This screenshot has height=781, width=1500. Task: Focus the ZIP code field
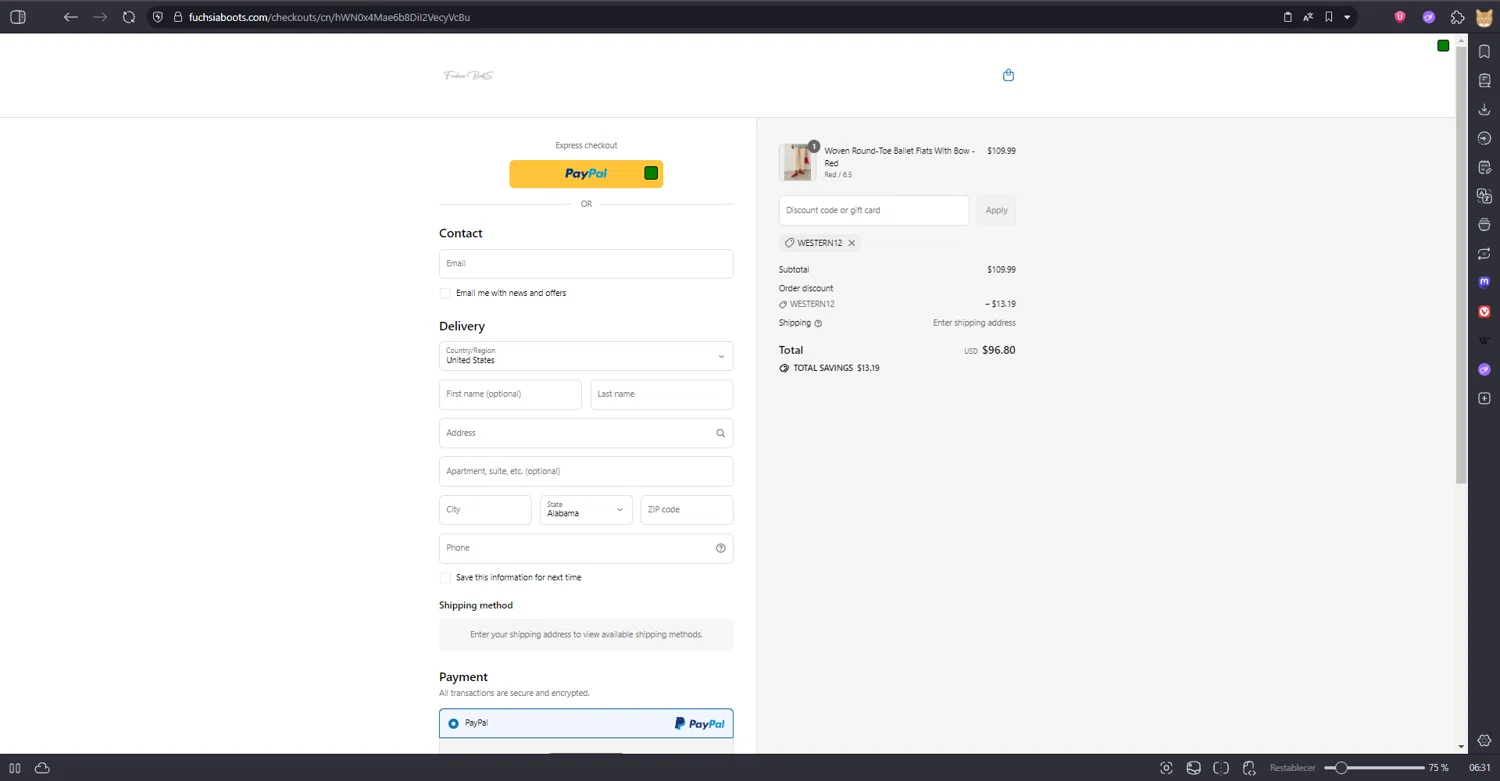coord(687,509)
